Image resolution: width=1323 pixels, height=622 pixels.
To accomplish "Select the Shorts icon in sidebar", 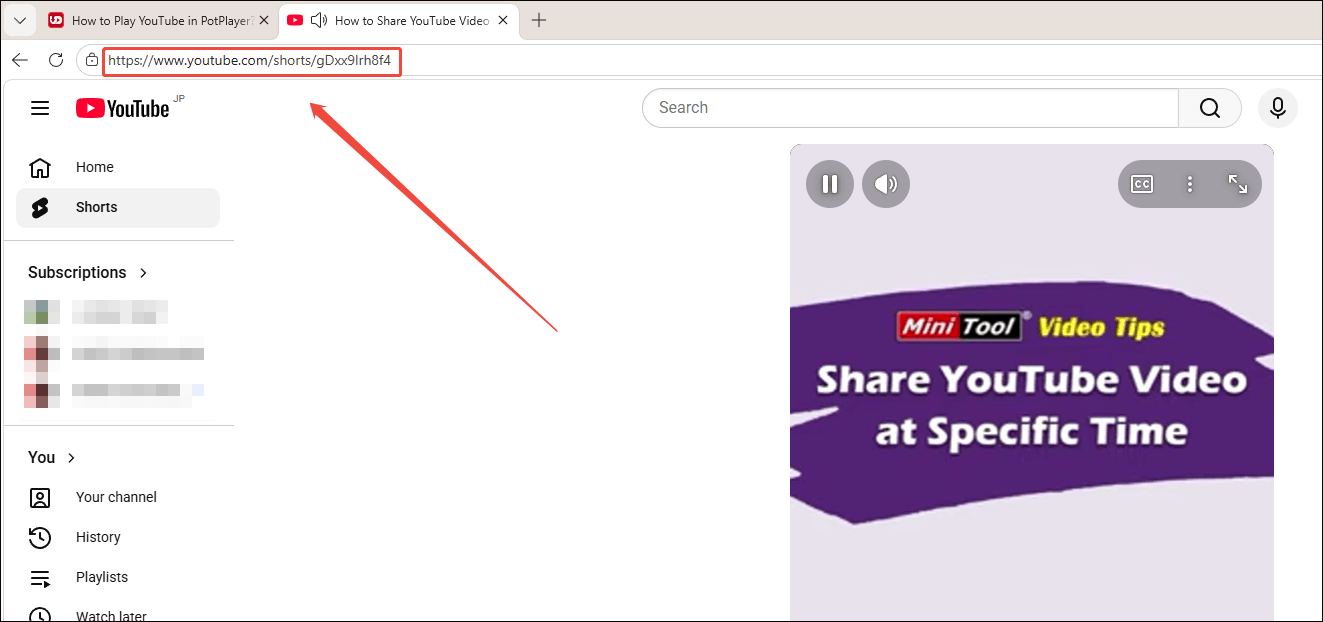I will (40, 207).
